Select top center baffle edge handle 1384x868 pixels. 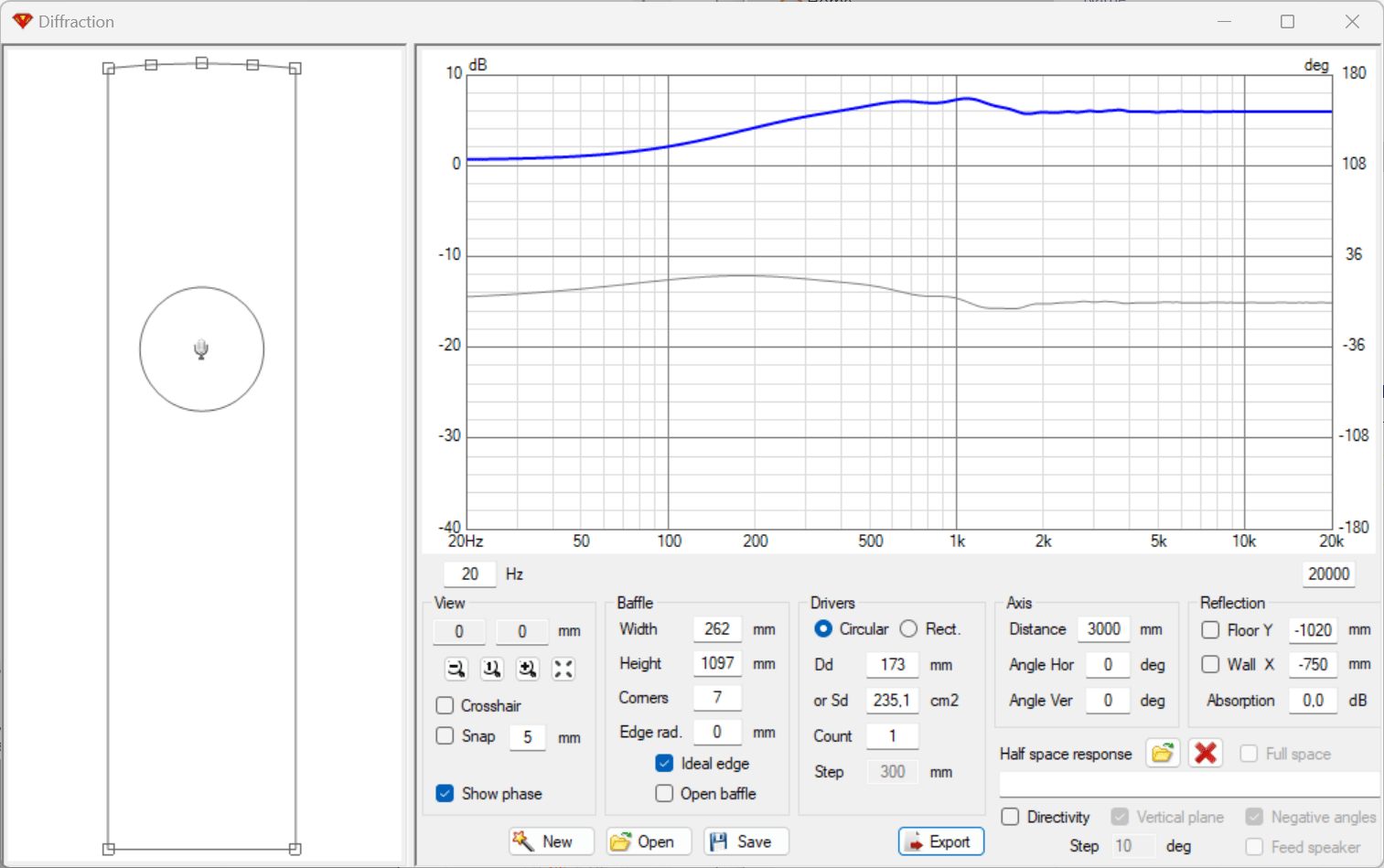[201, 63]
